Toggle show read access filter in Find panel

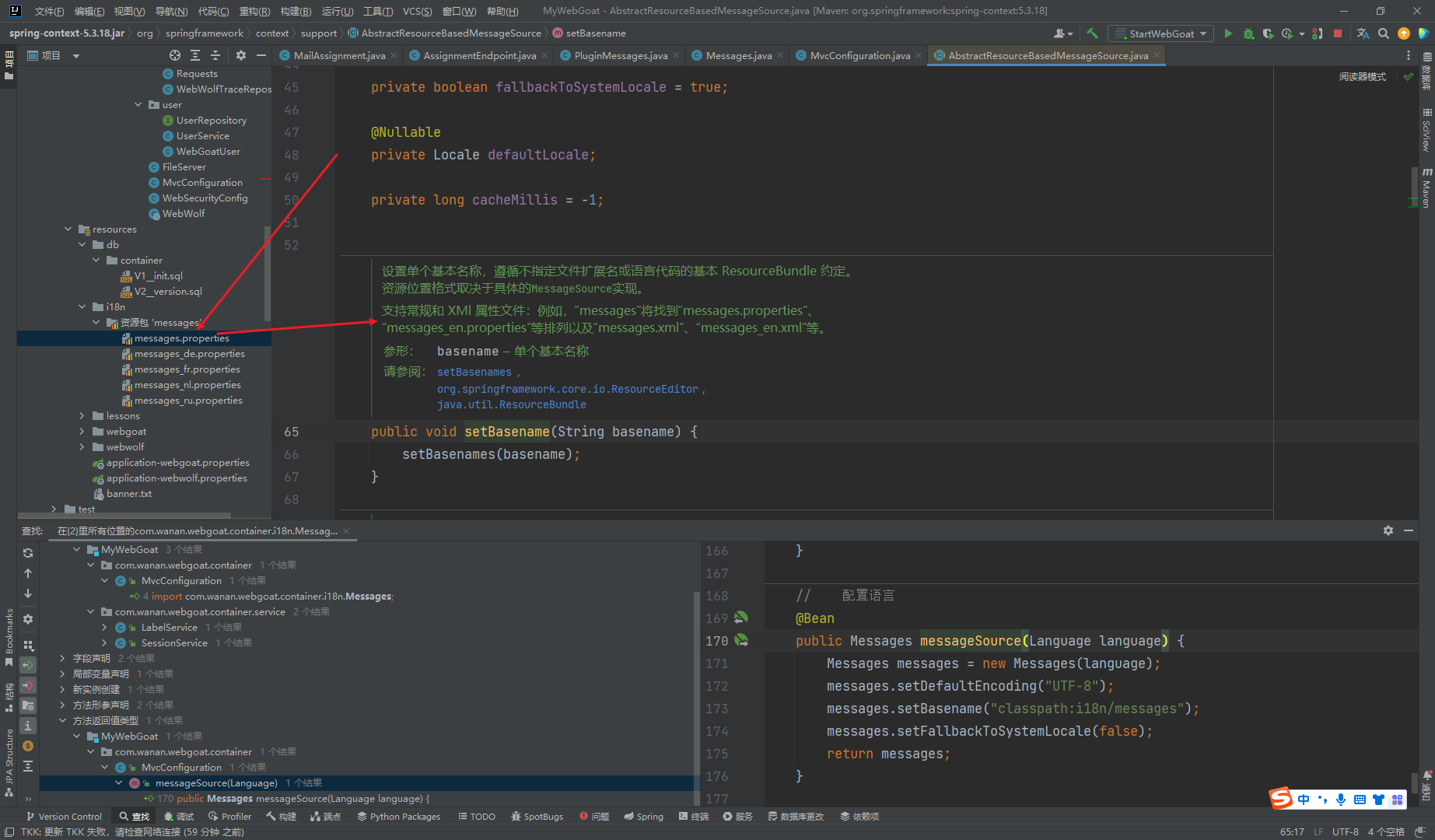click(28, 665)
